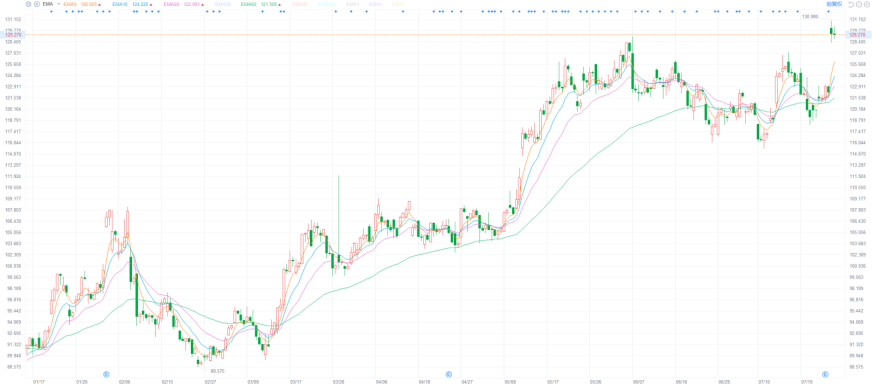Screen dimensions: 872x385
Task: Click the blue circular marker near 04/27
Action: (449, 373)
